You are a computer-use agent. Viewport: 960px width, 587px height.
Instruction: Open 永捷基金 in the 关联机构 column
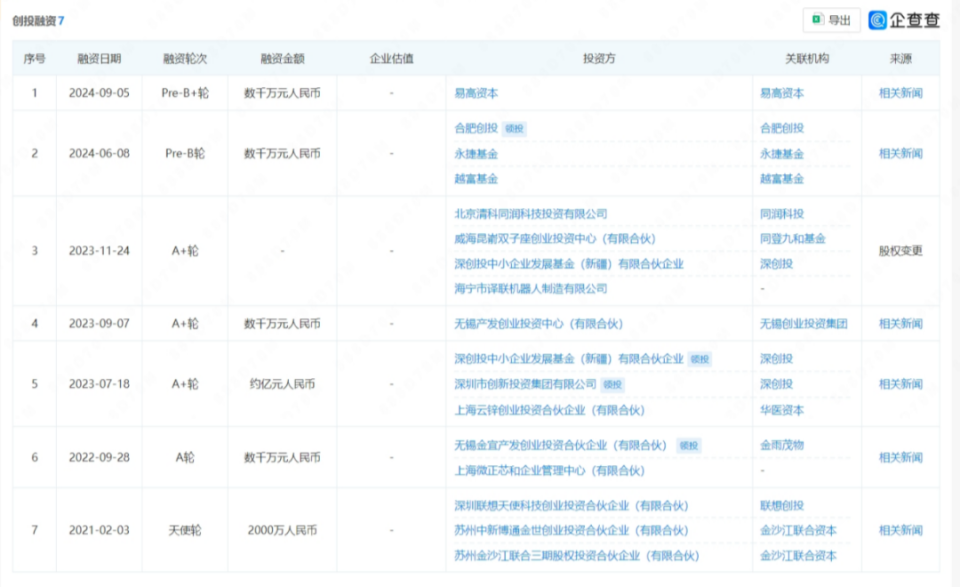[x=782, y=154]
